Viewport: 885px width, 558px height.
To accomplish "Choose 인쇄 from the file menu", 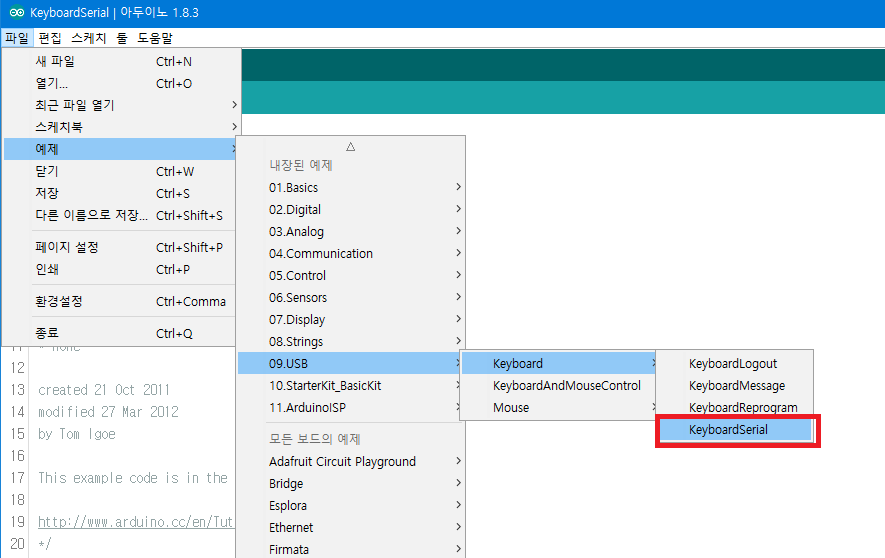I will click(x=119, y=270).
